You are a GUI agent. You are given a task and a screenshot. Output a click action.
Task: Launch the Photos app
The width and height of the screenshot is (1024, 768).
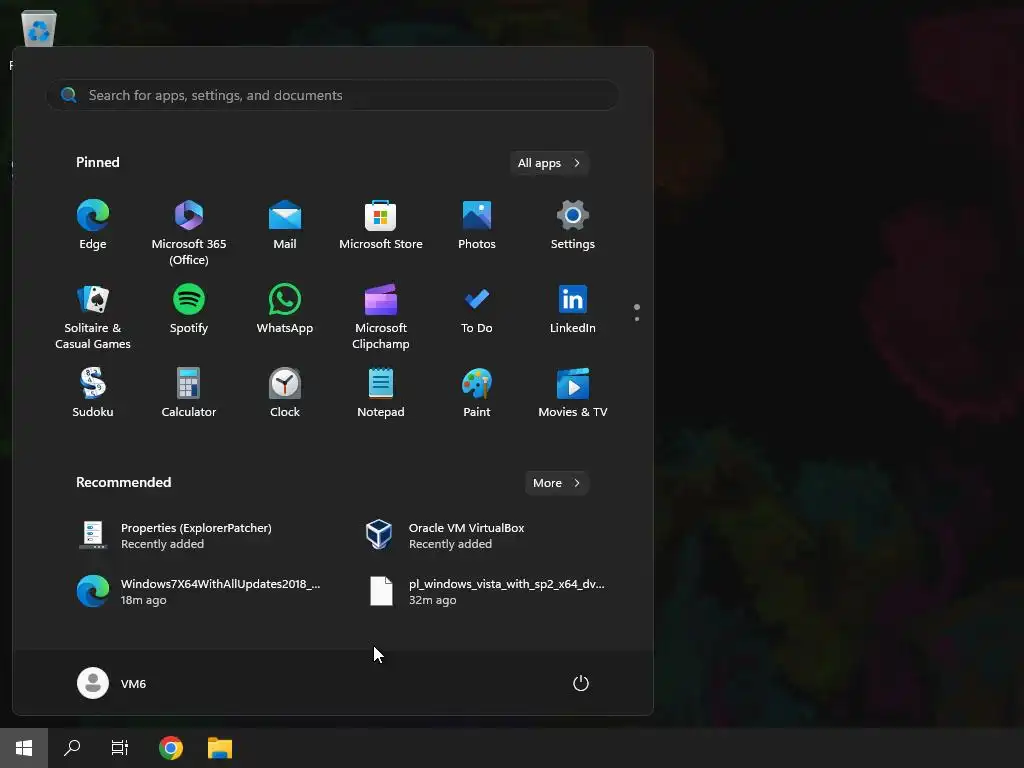[x=477, y=225]
